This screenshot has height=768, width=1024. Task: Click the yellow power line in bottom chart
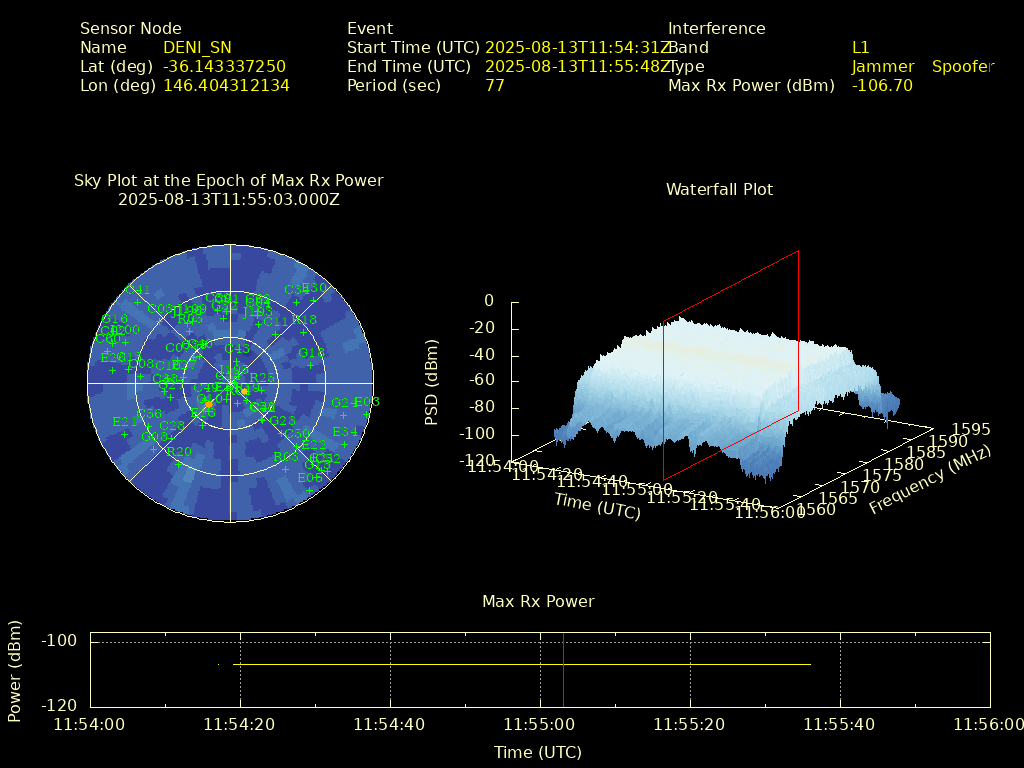520,664
